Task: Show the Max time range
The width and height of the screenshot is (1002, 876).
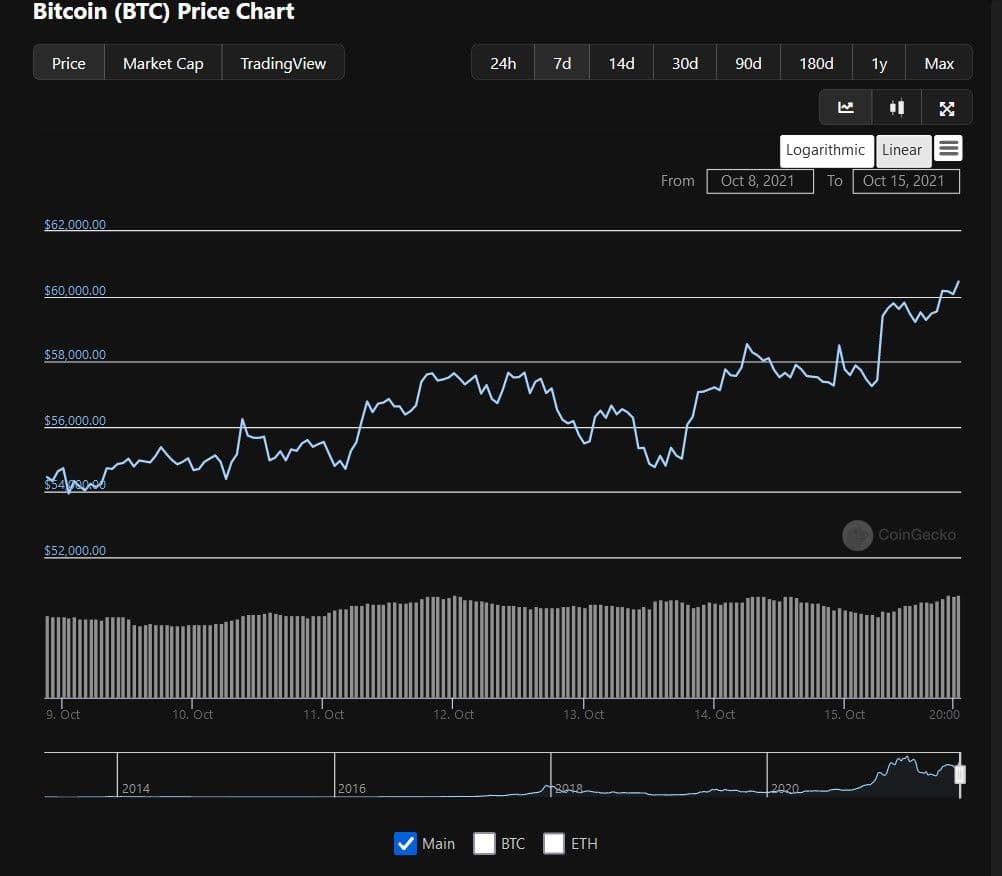Action: coord(939,63)
